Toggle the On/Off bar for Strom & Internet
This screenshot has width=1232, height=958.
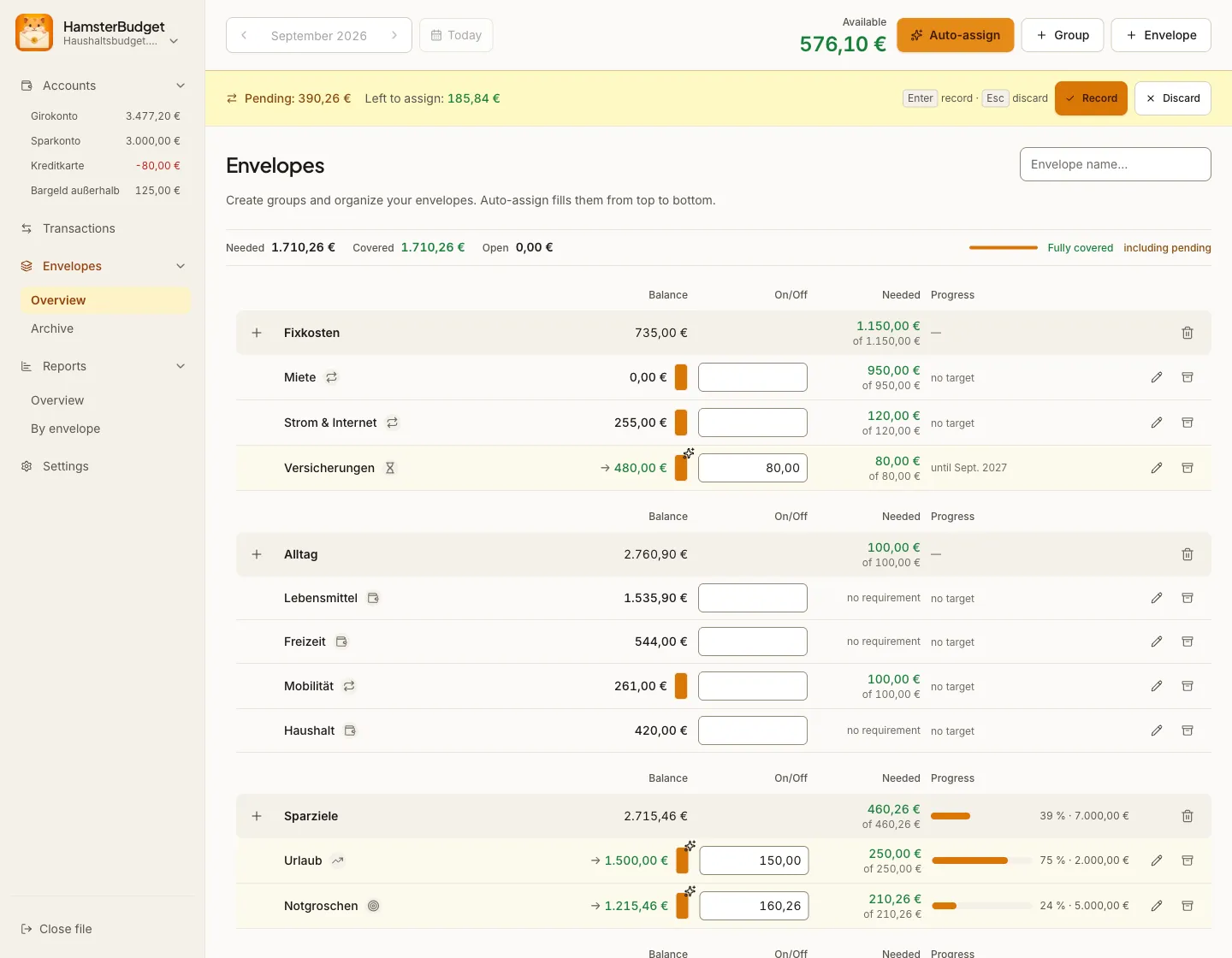tap(681, 423)
